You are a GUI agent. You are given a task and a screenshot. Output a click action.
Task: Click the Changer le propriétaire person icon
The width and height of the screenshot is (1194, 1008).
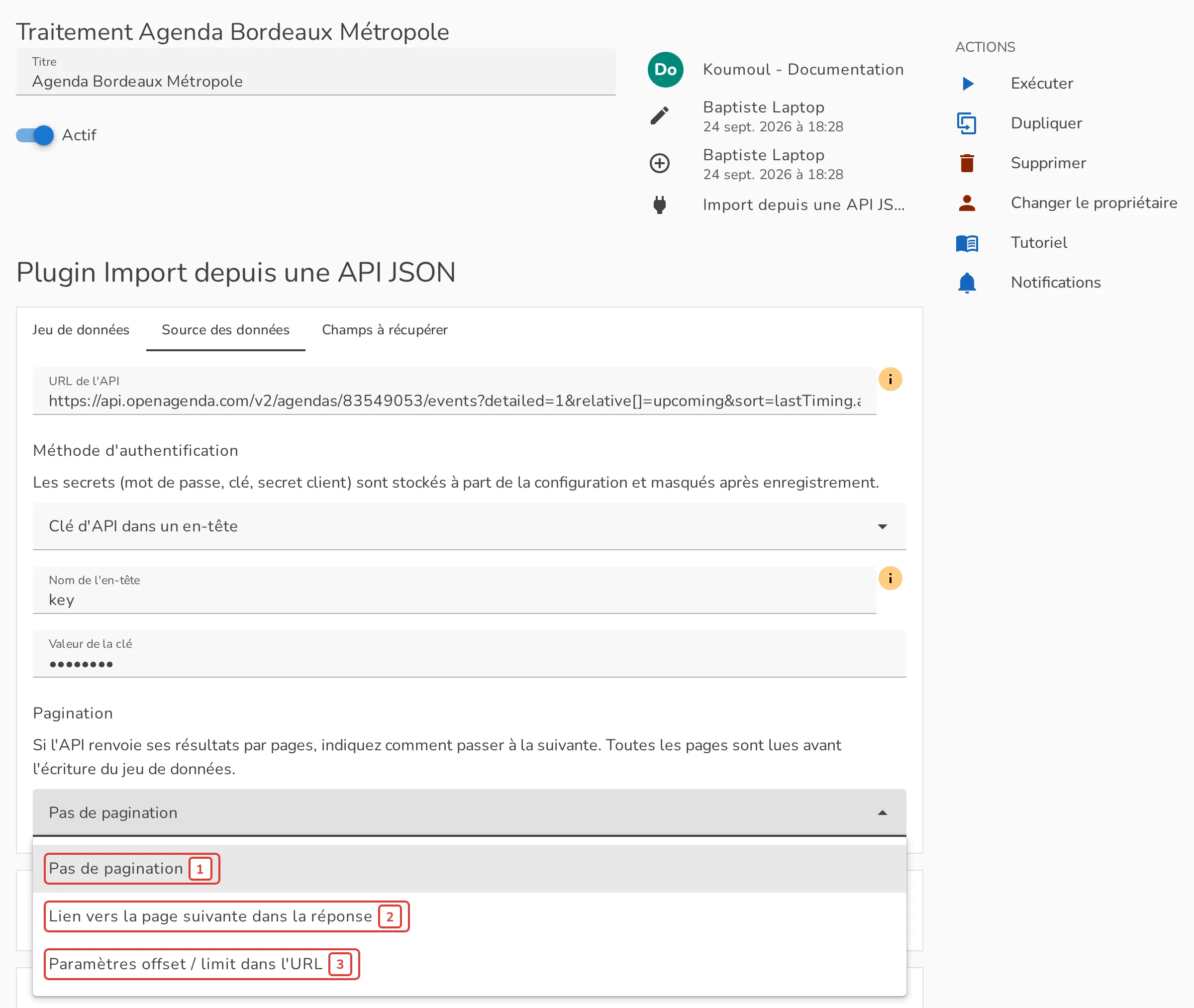pos(967,203)
